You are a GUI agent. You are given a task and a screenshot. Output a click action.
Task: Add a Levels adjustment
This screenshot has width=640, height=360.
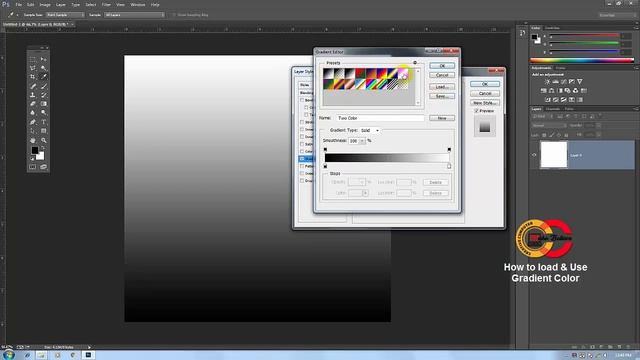(556, 82)
